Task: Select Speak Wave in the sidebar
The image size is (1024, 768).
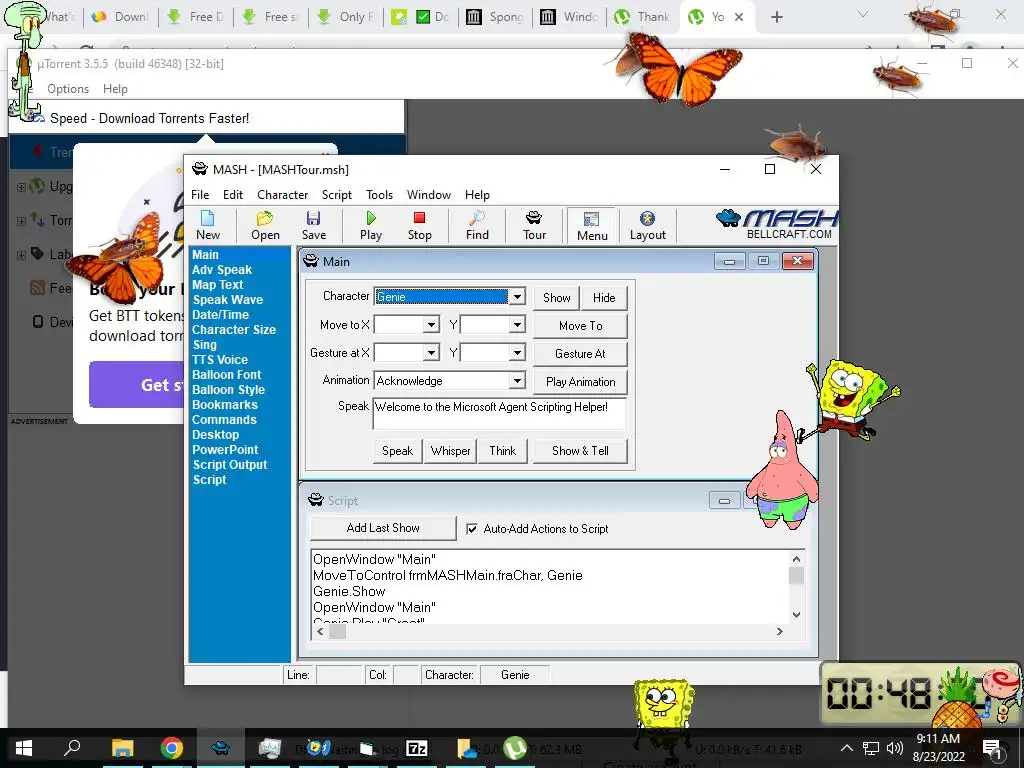Action: point(227,300)
